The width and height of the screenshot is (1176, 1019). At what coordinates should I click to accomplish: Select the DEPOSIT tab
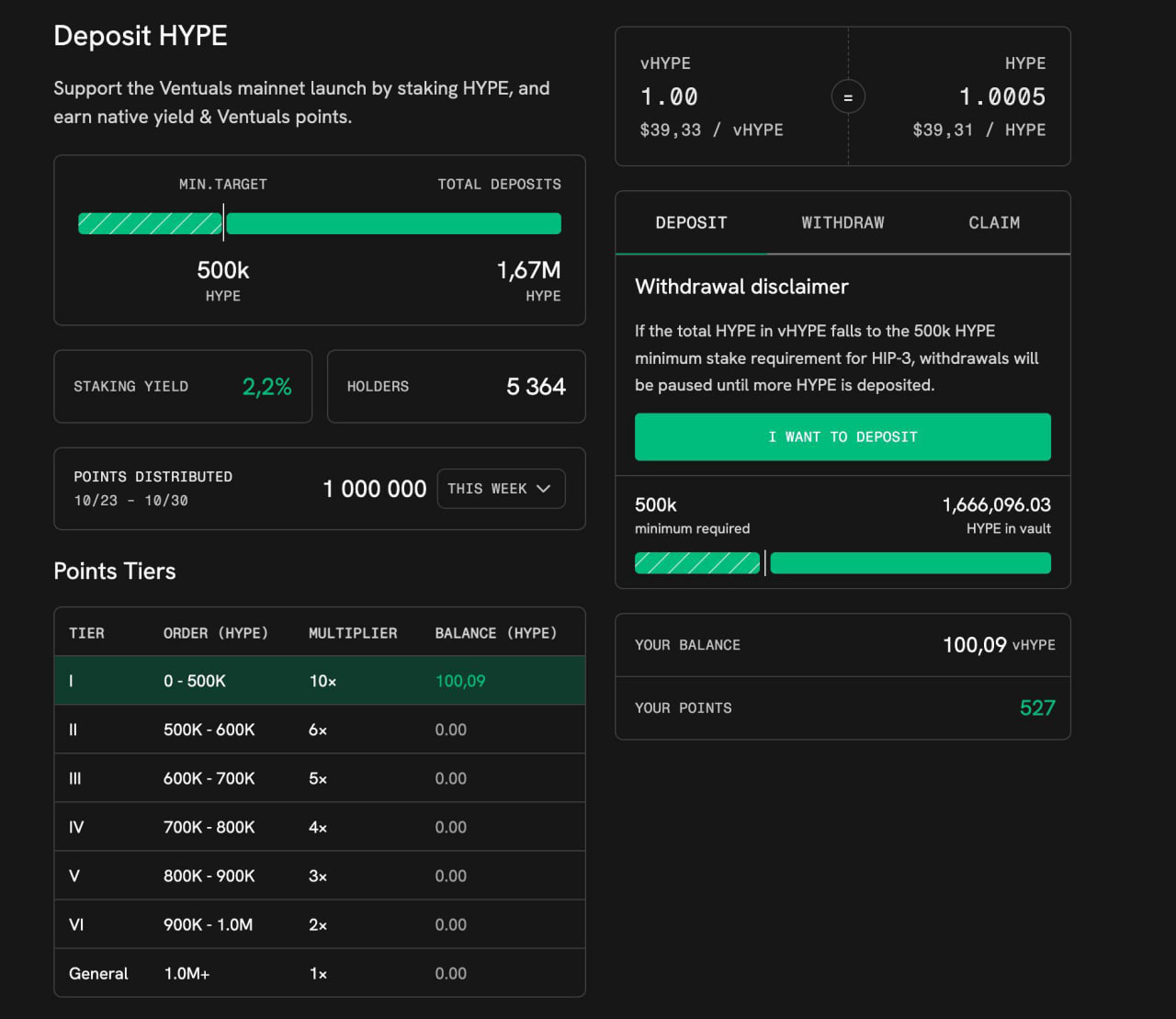pos(691,222)
